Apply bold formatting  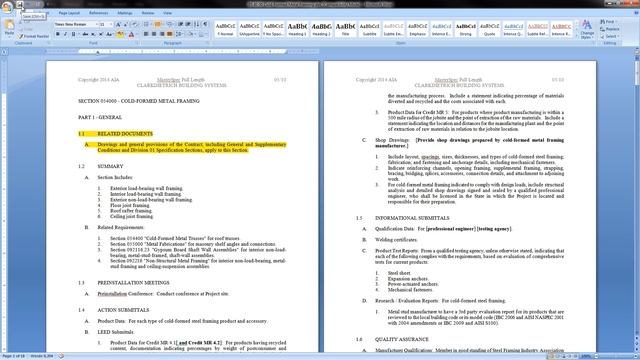[x=58, y=34]
